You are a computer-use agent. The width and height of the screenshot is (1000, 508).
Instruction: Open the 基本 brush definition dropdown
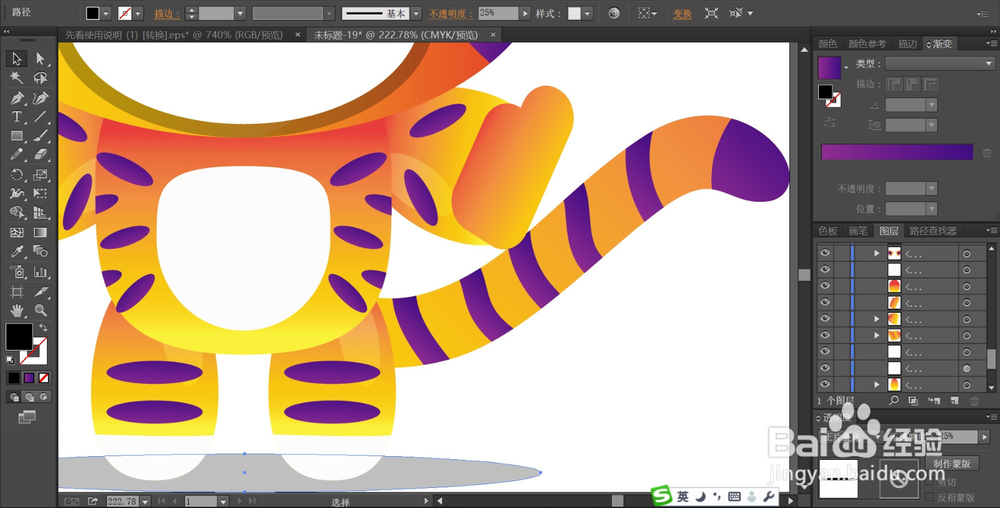tap(416, 13)
